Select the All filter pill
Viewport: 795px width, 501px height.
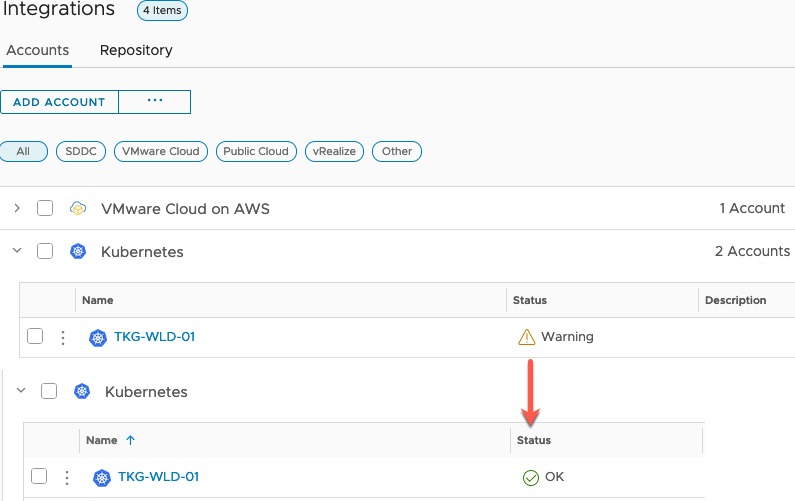(x=23, y=151)
